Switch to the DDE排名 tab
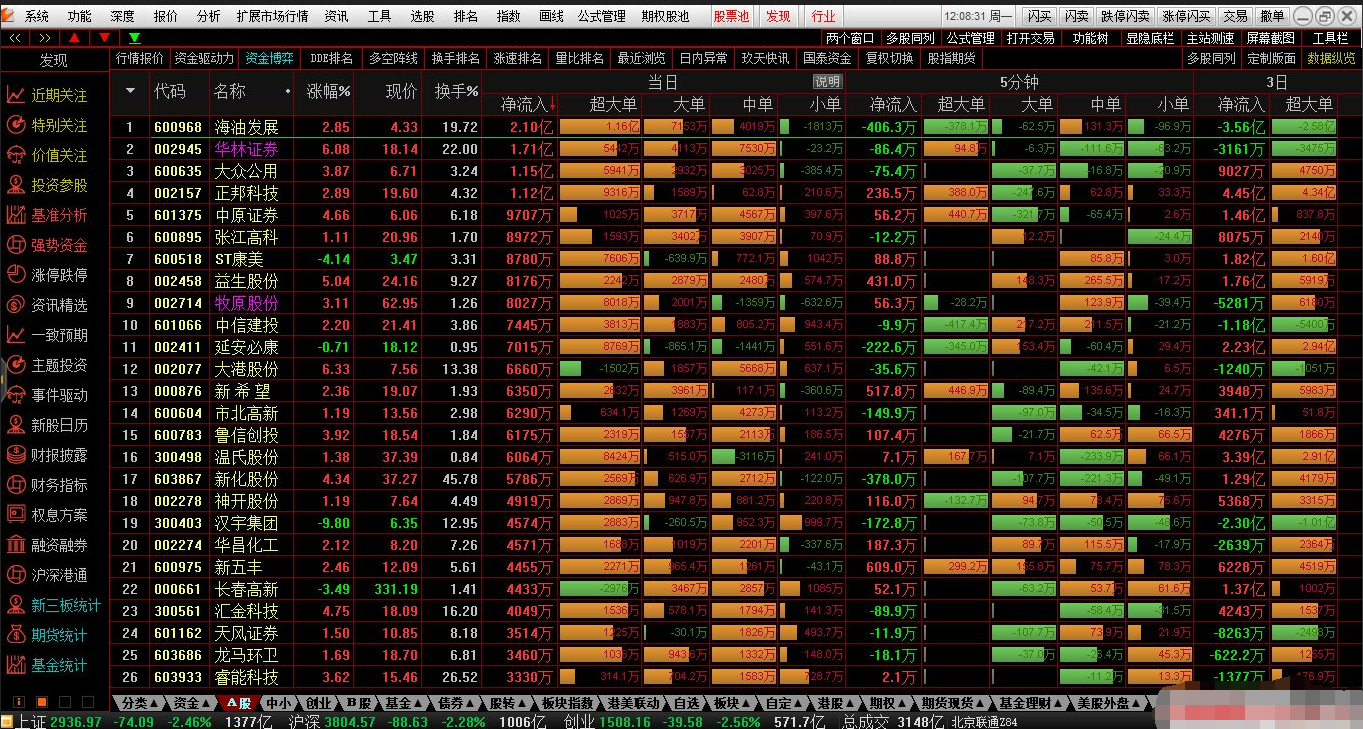Viewport: 1363px width, 729px height. [332, 58]
